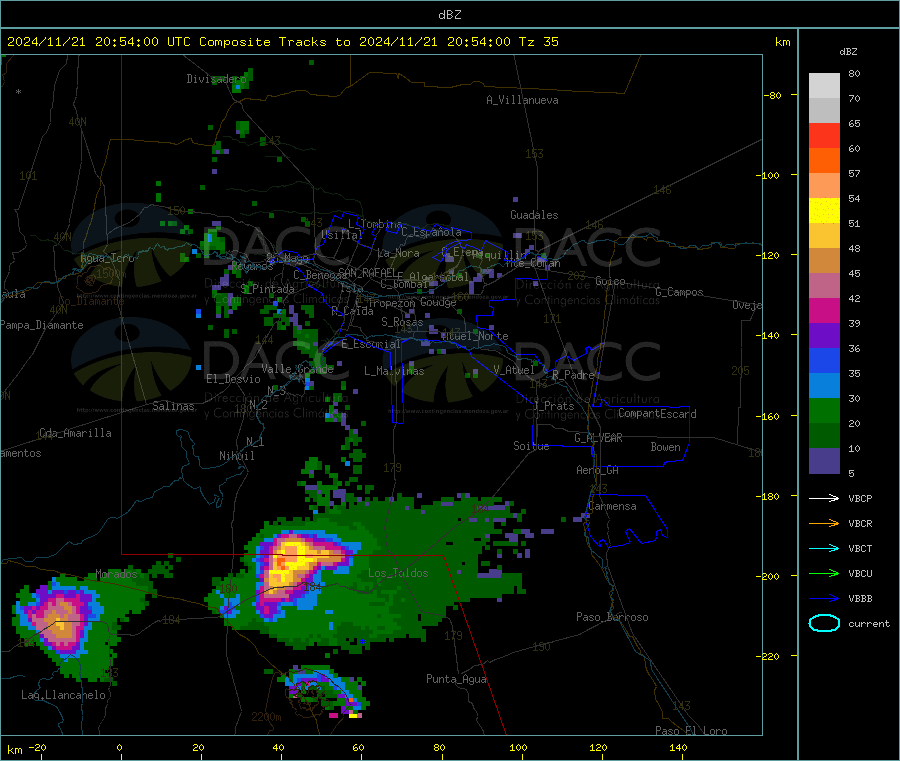This screenshot has width=900, height=761.
Task: Click the 'G_Campos' place label
Action: point(679,292)
